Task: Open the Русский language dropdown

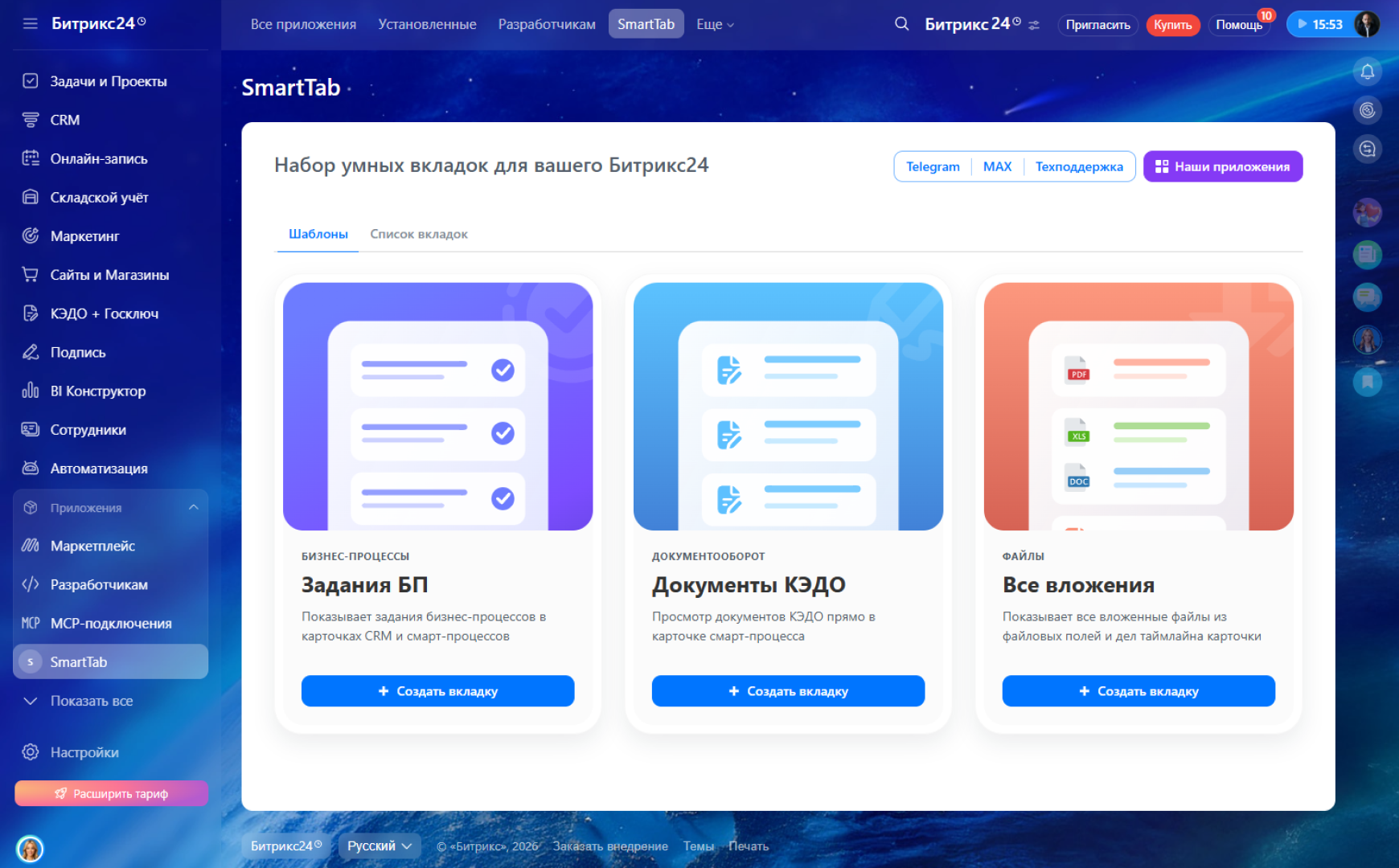Action: pyautogui.click(x=379, y=845)
